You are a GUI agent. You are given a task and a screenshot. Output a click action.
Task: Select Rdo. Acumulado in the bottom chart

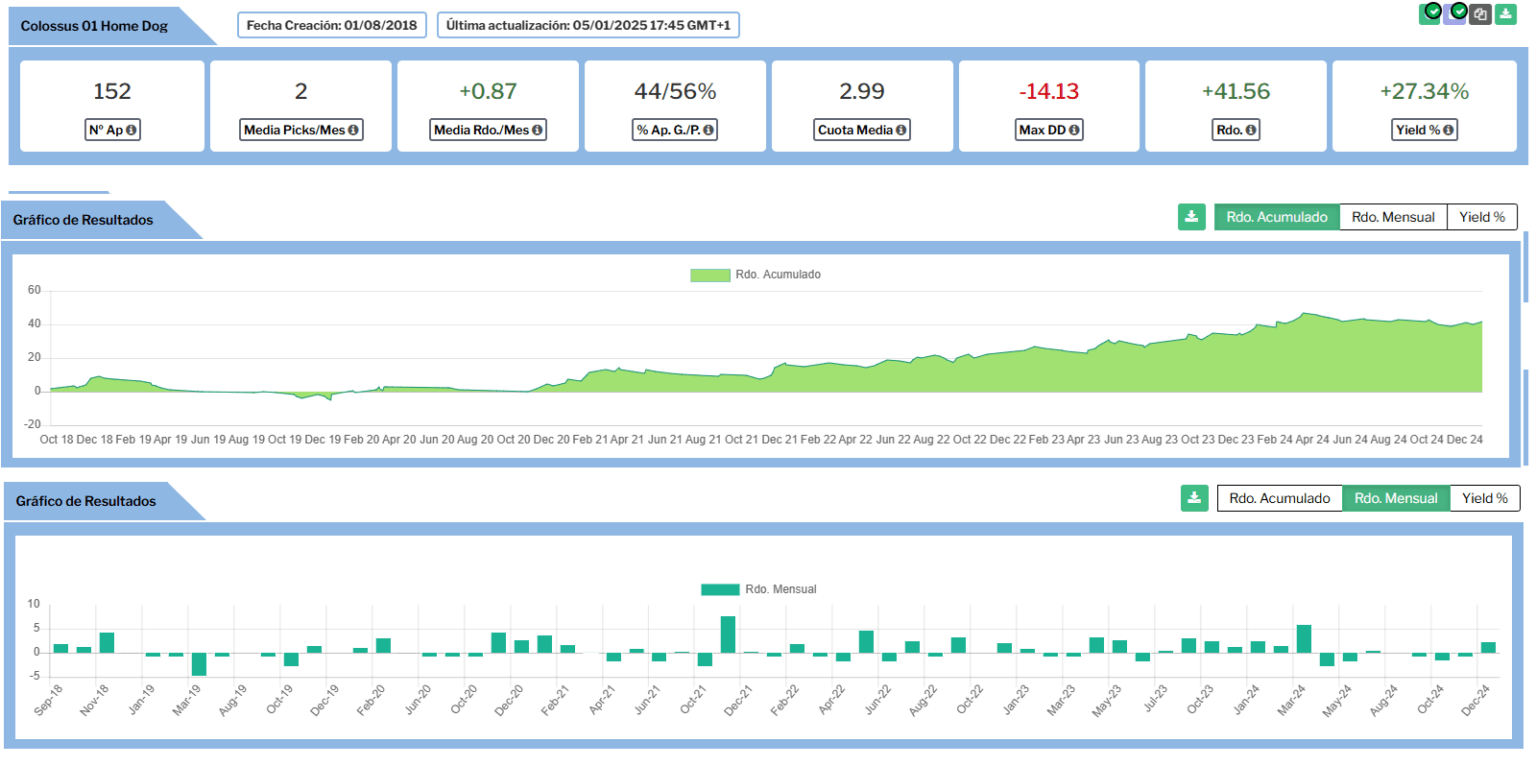(x=1279, y=498)
